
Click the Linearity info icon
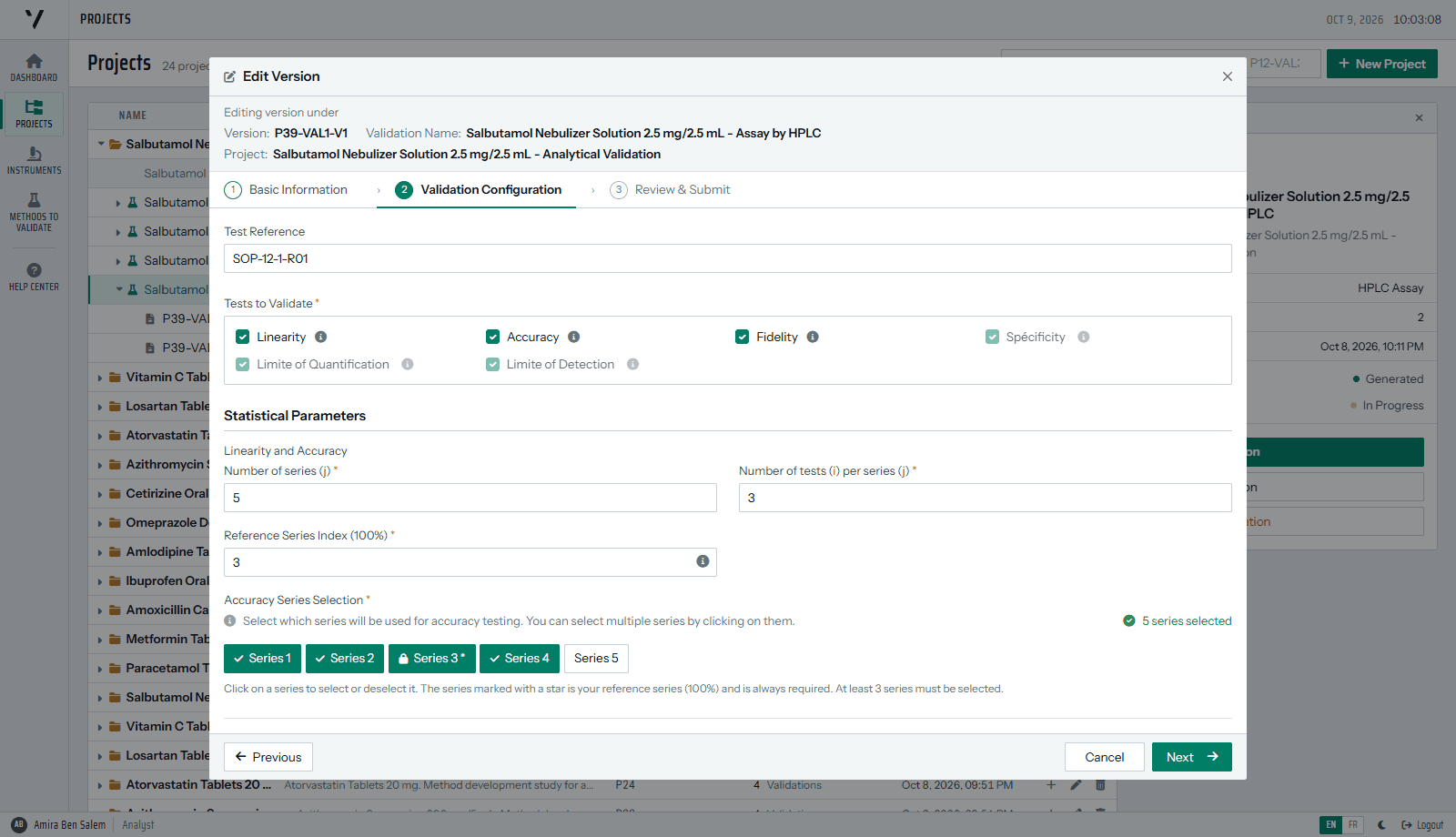point(321,337)
